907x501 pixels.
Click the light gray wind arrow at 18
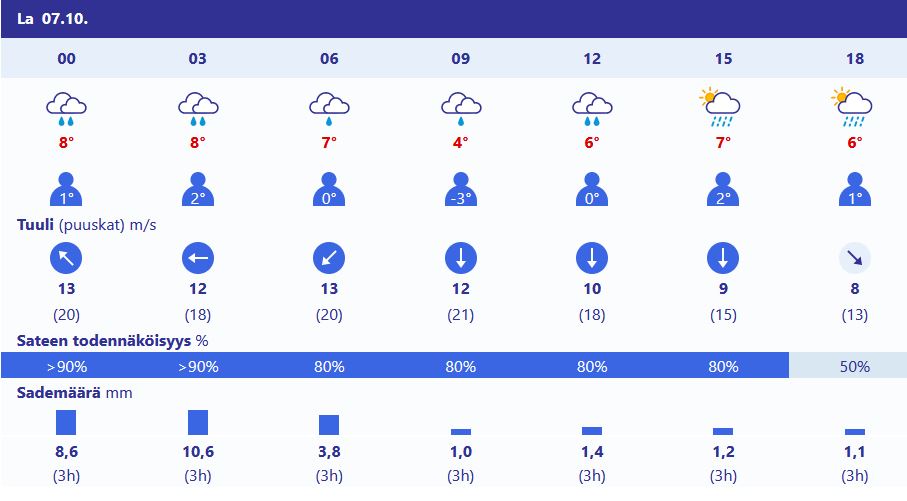click(855, 258)
